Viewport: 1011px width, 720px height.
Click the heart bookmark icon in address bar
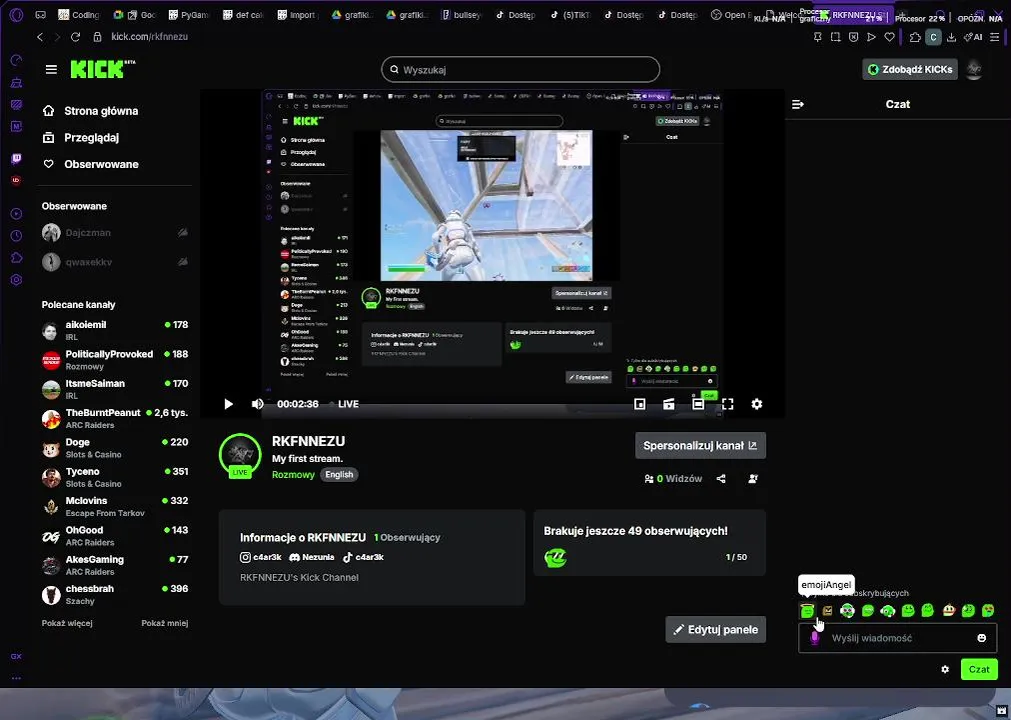[889, 37]
